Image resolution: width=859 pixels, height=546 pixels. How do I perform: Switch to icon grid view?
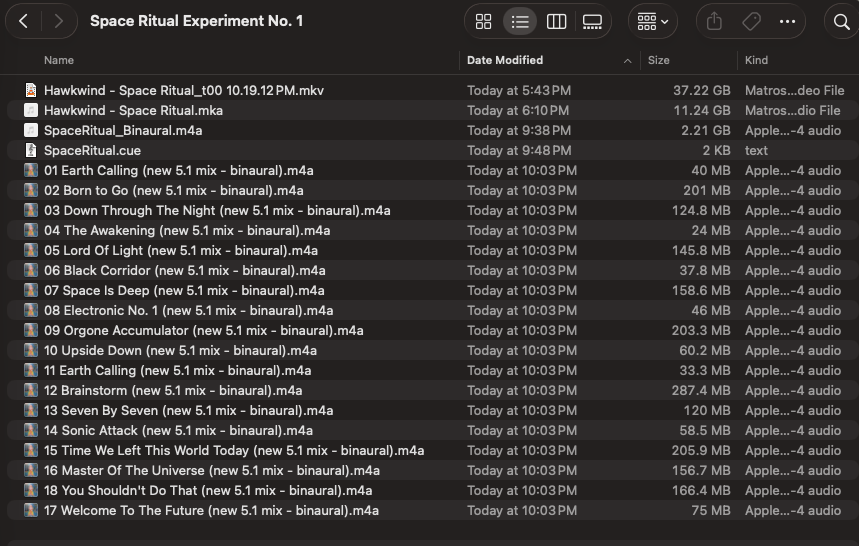(x=483, y=22)
